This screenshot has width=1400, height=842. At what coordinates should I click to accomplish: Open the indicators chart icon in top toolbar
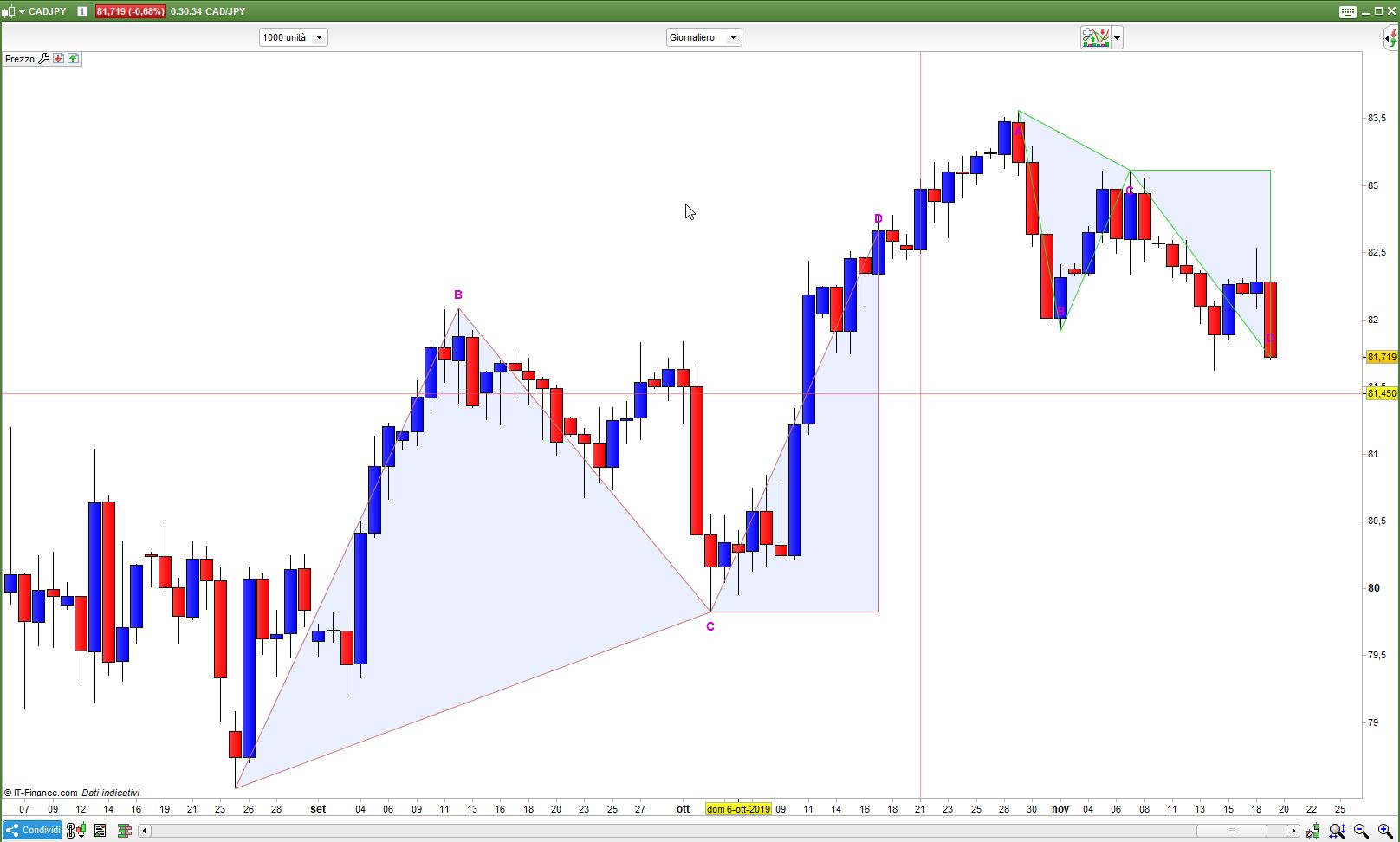[x=1095, y=37]
